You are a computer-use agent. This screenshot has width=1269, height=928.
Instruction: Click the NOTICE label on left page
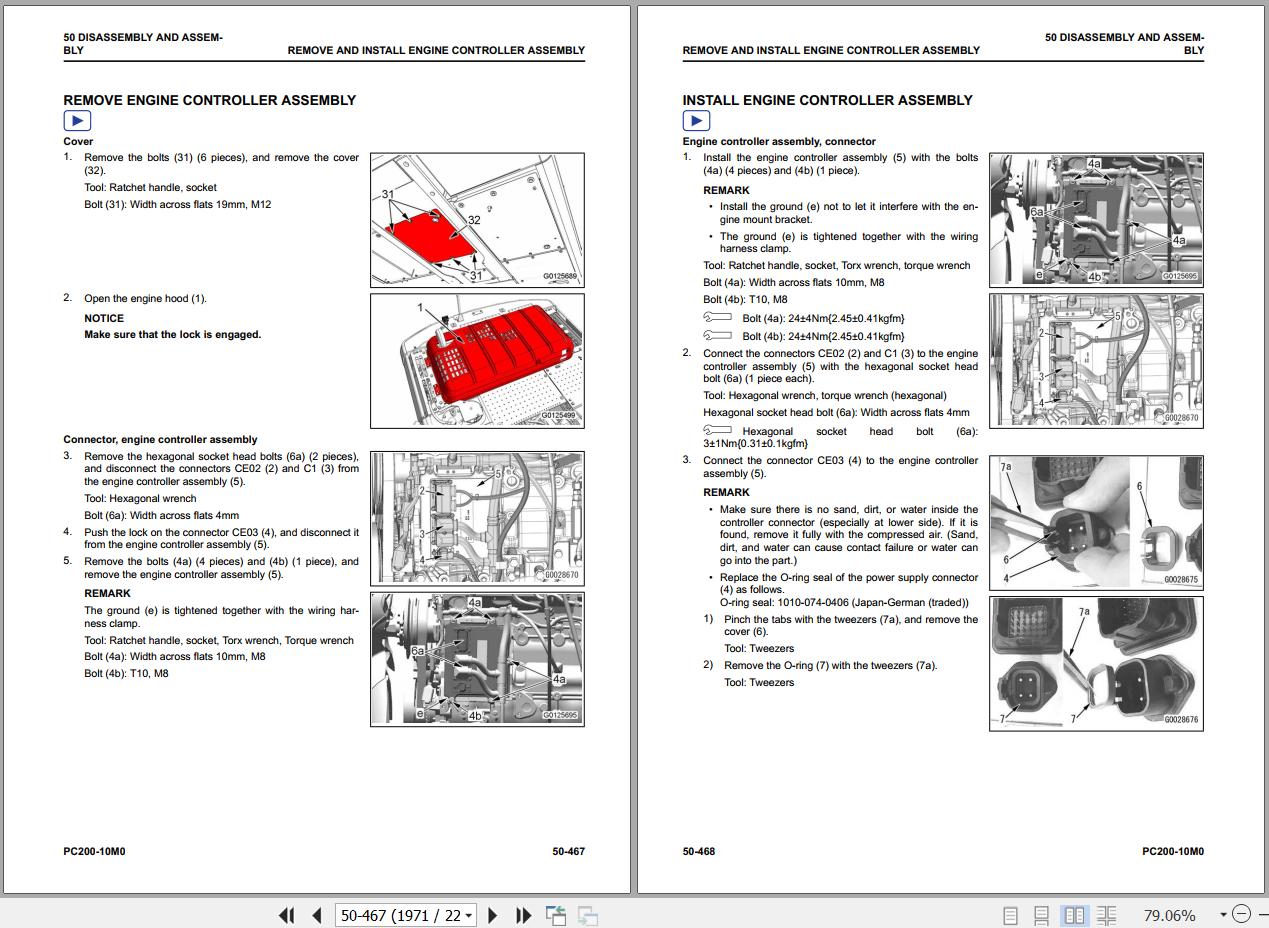pos(104,318)
